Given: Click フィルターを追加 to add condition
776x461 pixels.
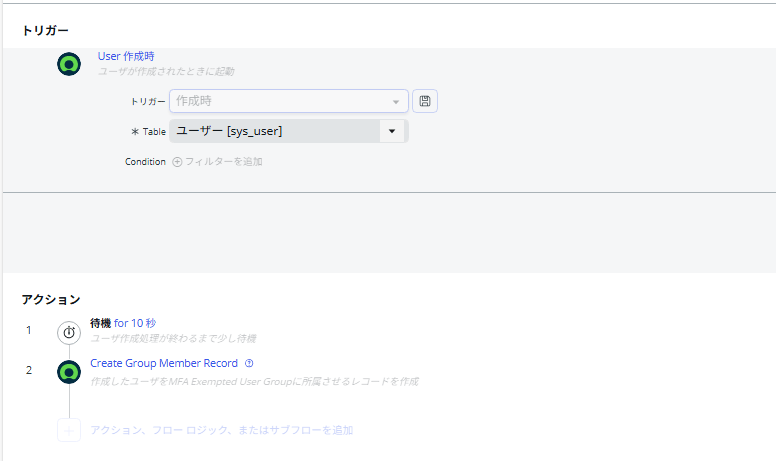Looking at the screenshot, I should 223,161.
